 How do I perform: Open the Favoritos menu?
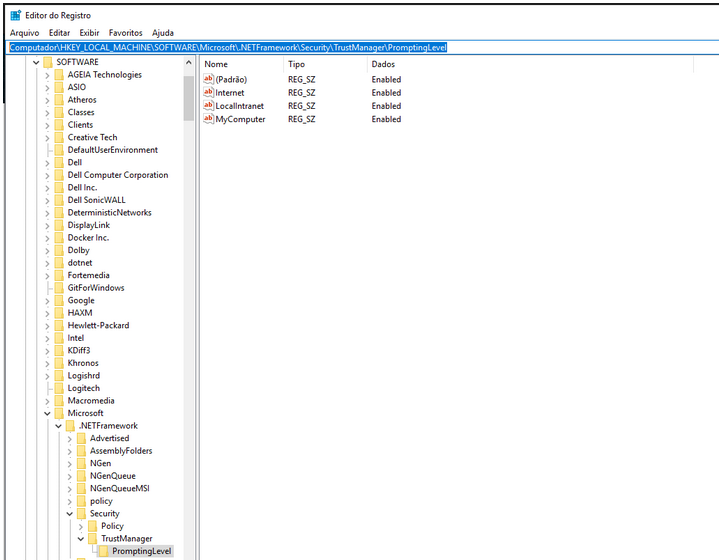pyautogui.click(x=125, y=33)
